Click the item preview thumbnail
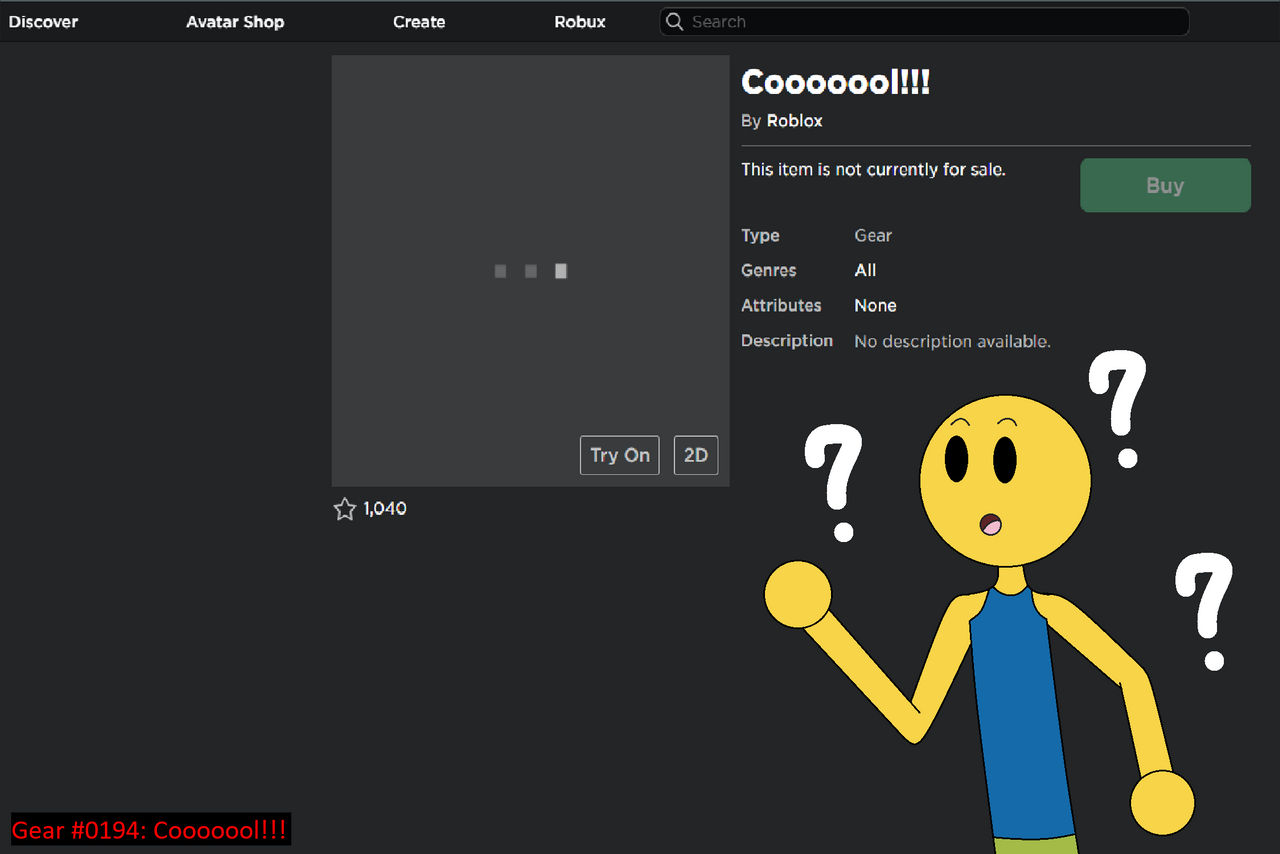The width and height of the screenshot is (1280, 854). point(531,271)
